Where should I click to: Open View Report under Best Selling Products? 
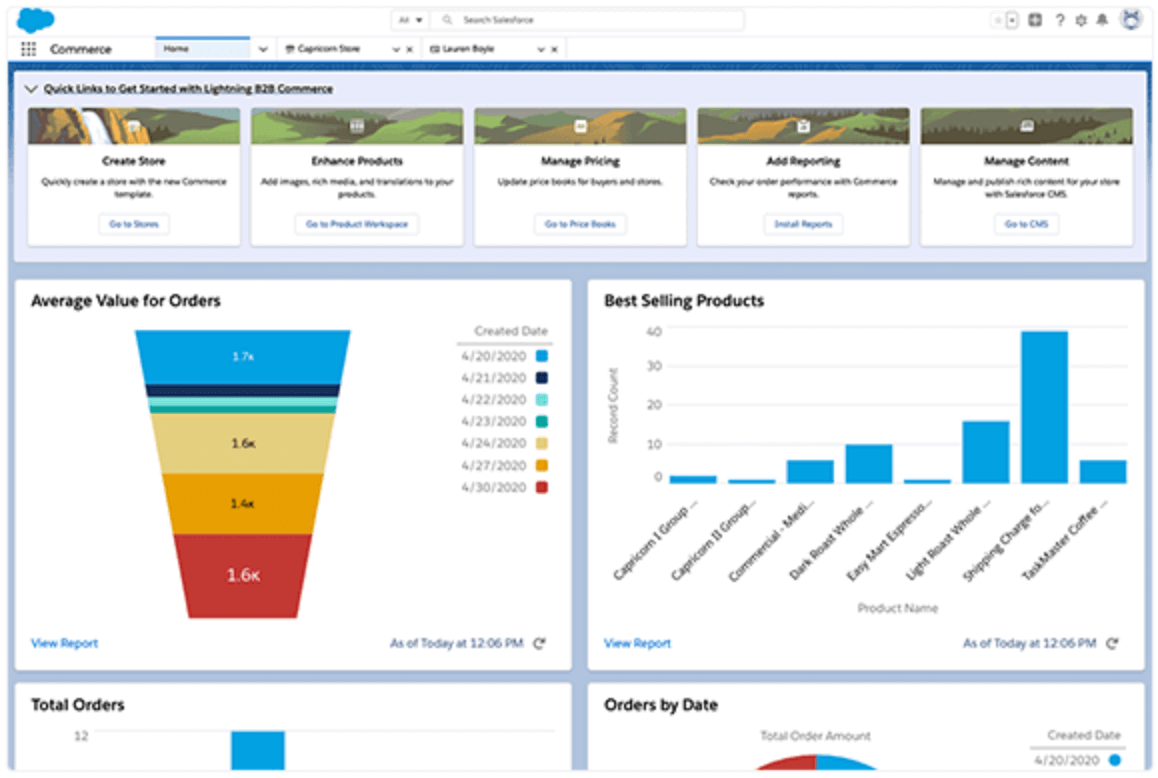[x=637, y=643]
